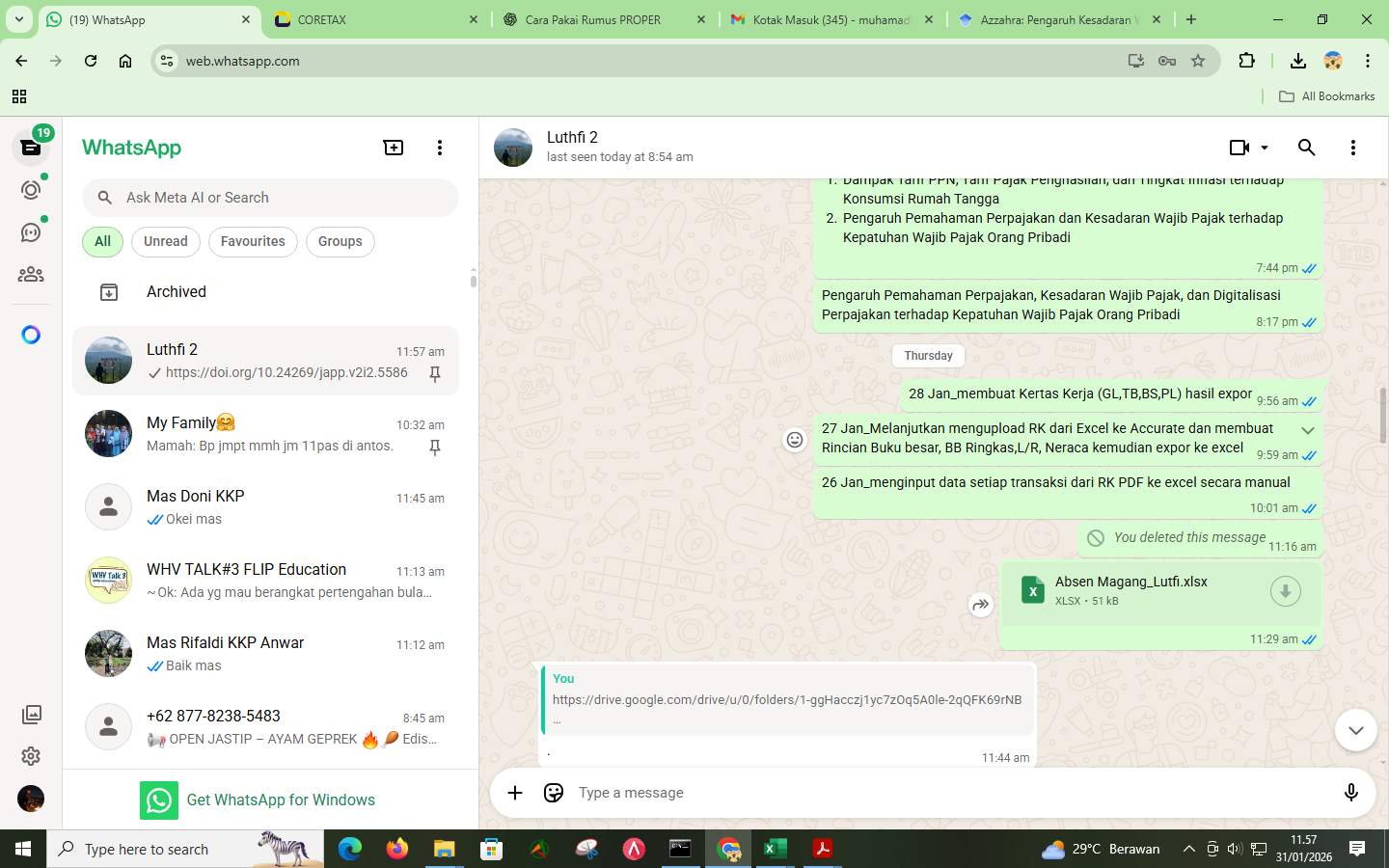1389x868 pixels.
Task: Open the message options chevron on 27 Jan message
Action: tap(1307, 430)
